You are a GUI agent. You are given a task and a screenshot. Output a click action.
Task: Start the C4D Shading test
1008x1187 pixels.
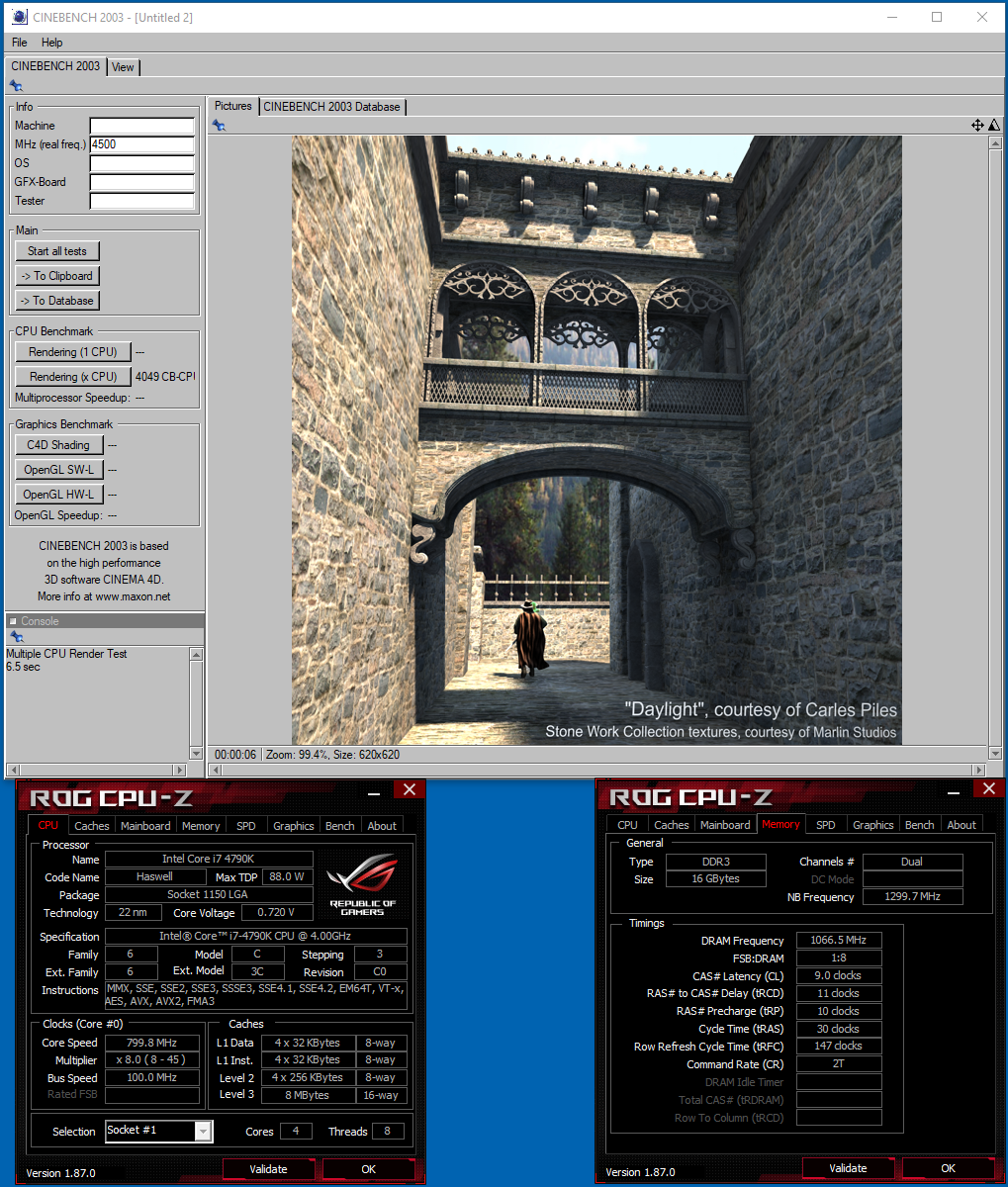click(58, 445)
